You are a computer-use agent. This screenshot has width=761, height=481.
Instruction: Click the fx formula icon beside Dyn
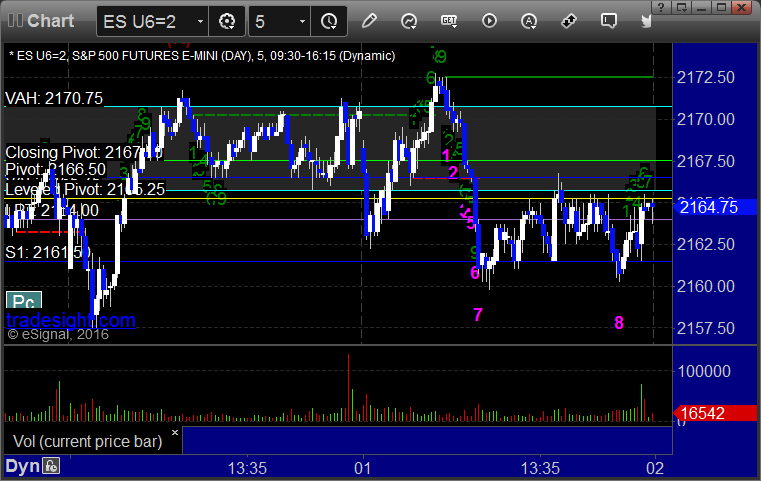(51, 466)
